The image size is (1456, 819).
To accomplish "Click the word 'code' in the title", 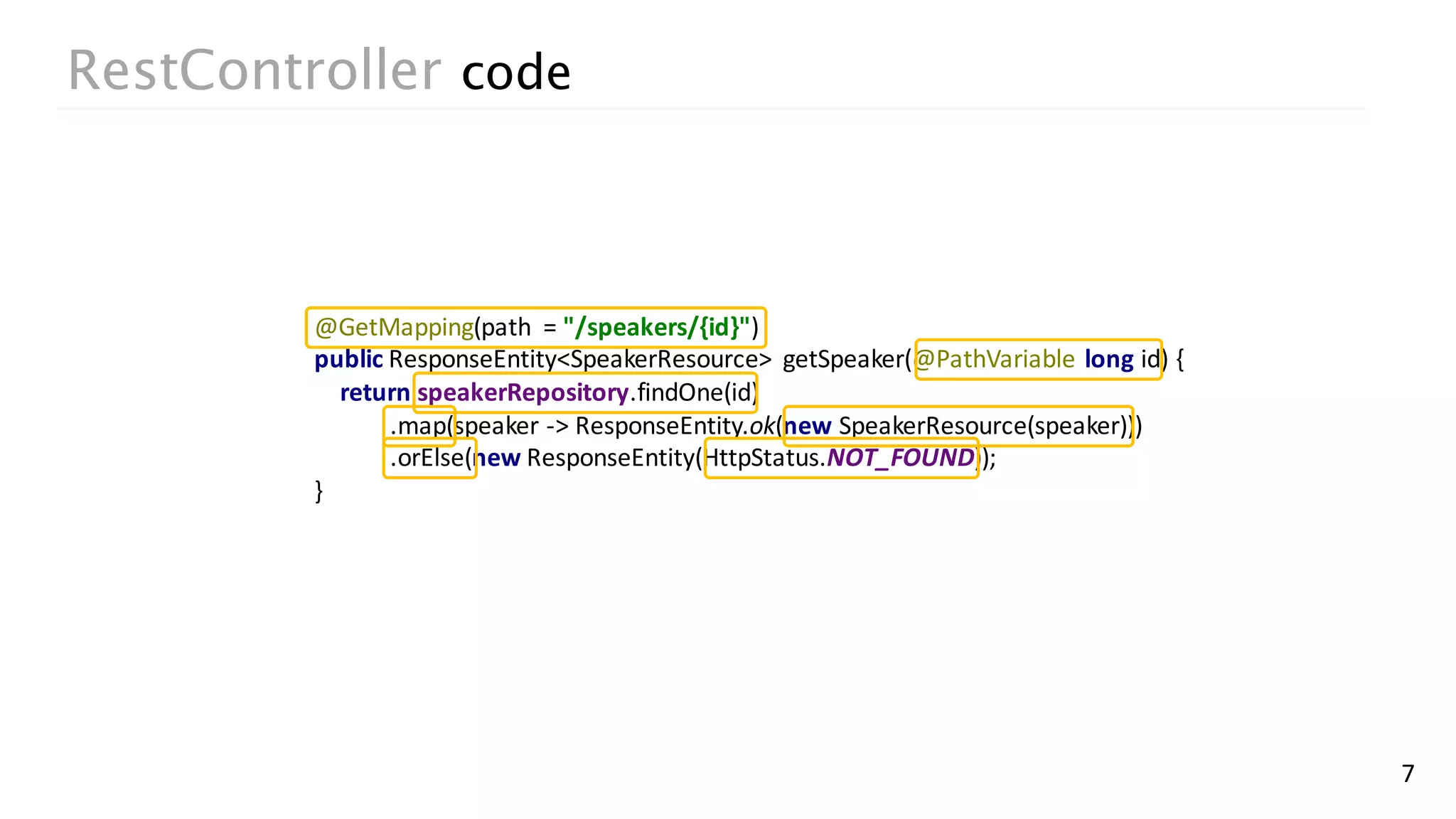I will [x=516, y=73].
